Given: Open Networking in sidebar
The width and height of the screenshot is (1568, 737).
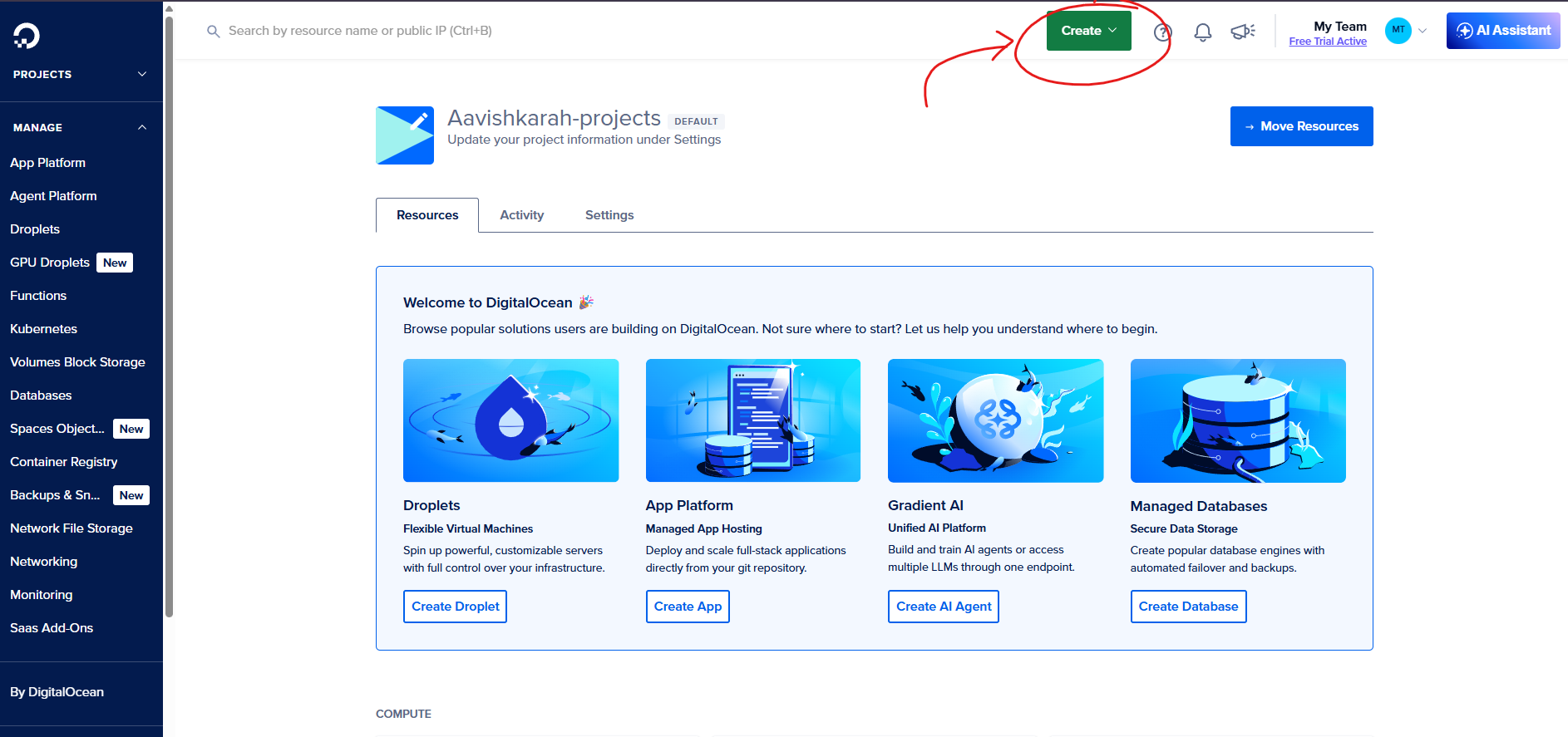Looking at the screenshot, I should (x=43, y=562).
